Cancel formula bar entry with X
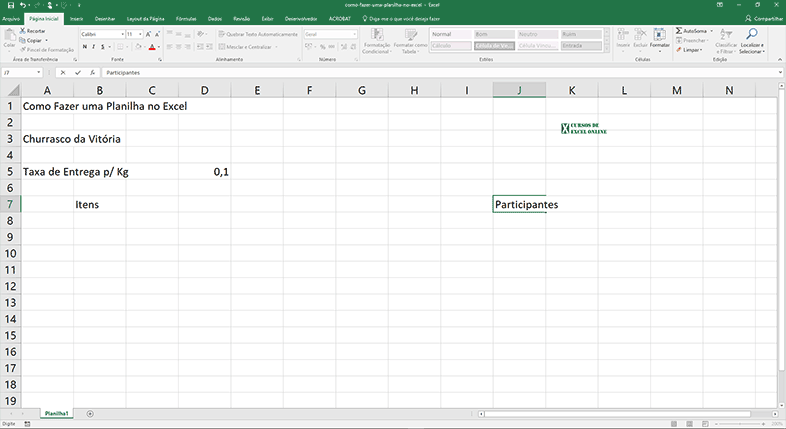 pyautogui.click(x=63, y=73)
